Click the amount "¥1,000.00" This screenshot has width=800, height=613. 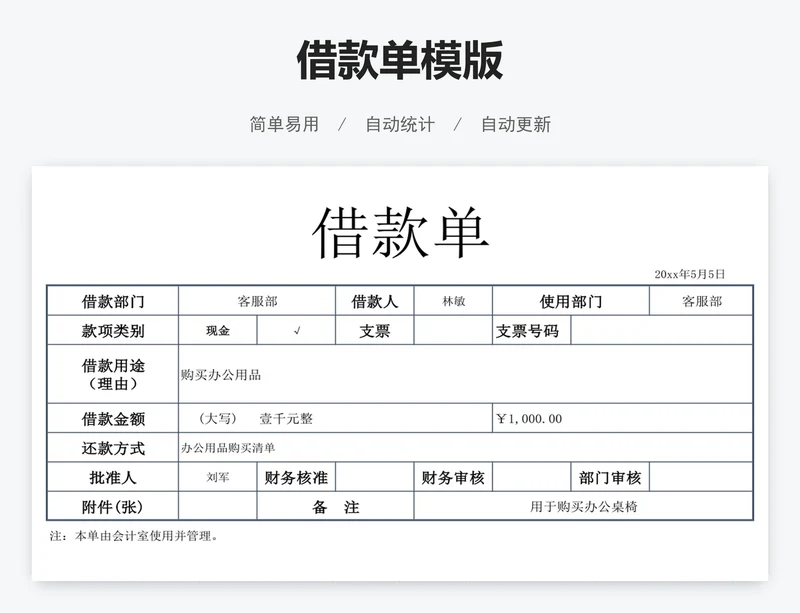tap(529, 419)
